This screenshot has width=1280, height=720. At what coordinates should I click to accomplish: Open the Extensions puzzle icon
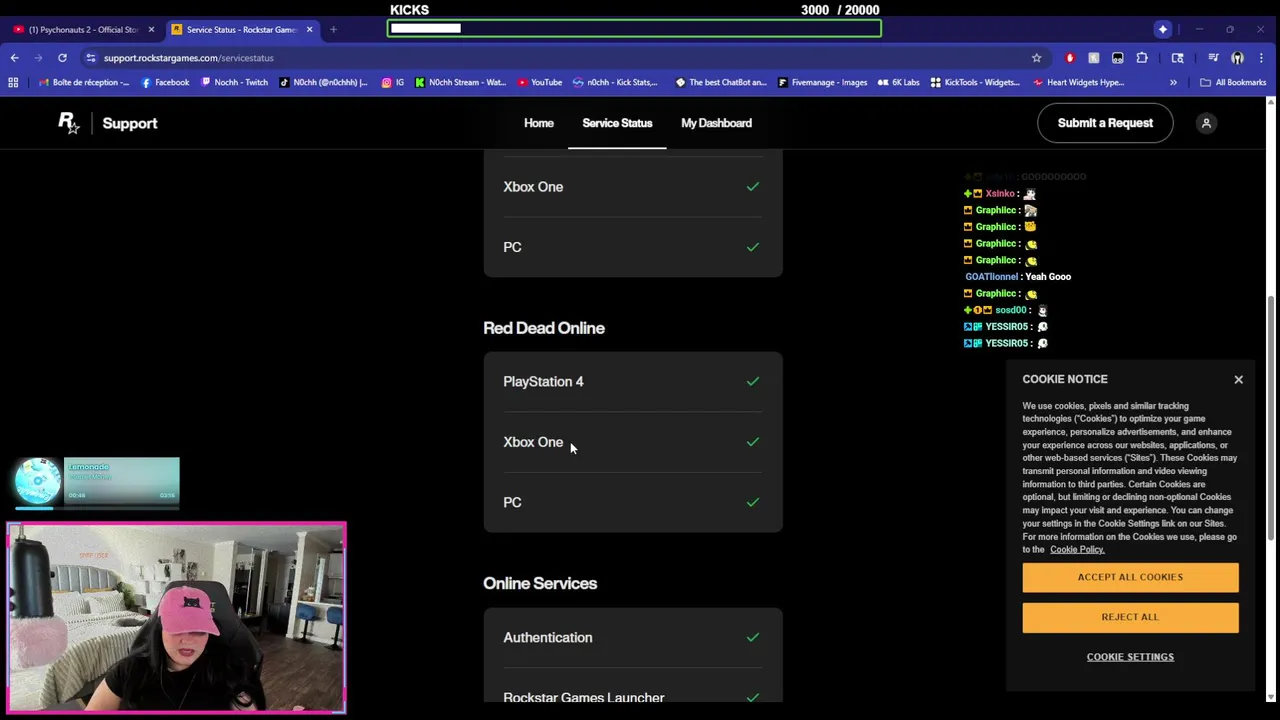[x=1142, y=58]
